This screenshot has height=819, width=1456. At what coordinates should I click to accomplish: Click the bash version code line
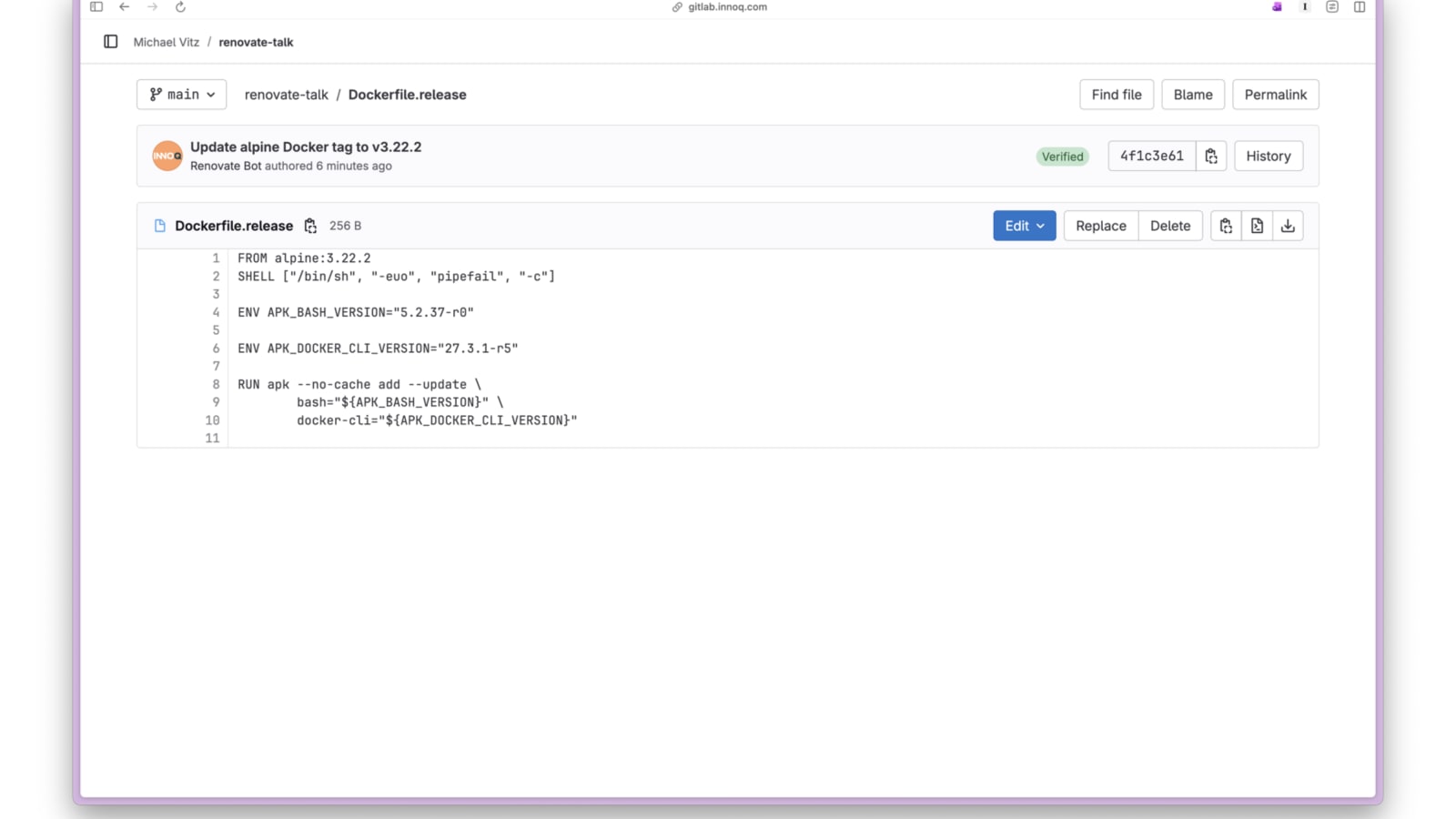coord(399,402)
